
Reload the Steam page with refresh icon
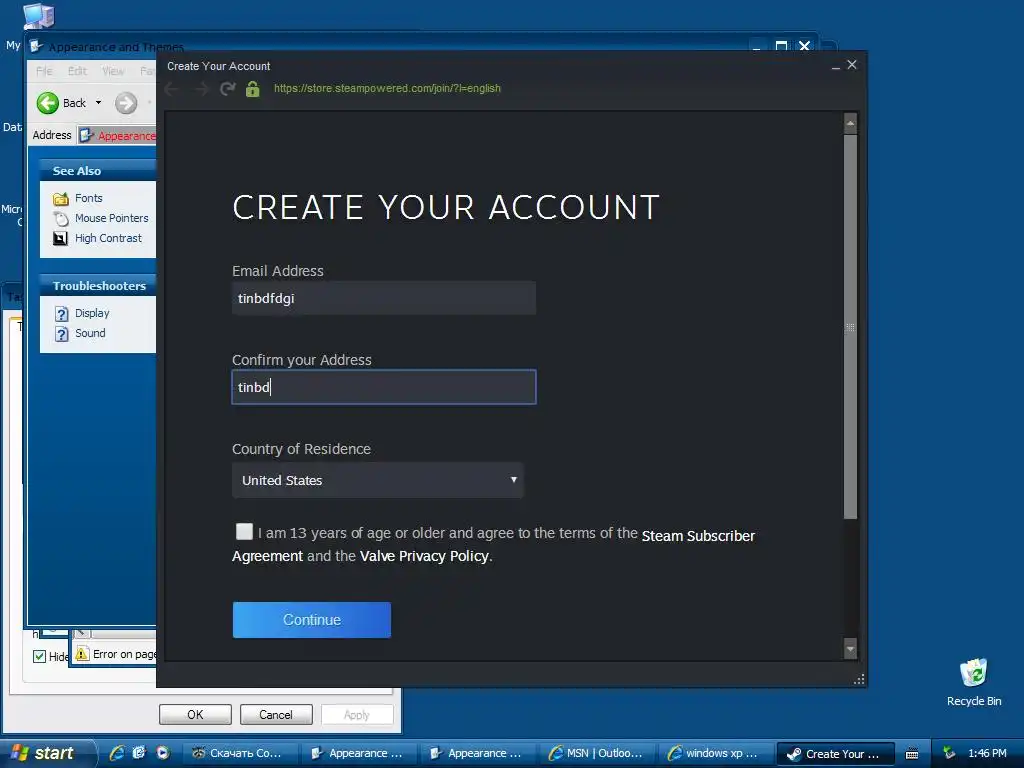(227, 89)
